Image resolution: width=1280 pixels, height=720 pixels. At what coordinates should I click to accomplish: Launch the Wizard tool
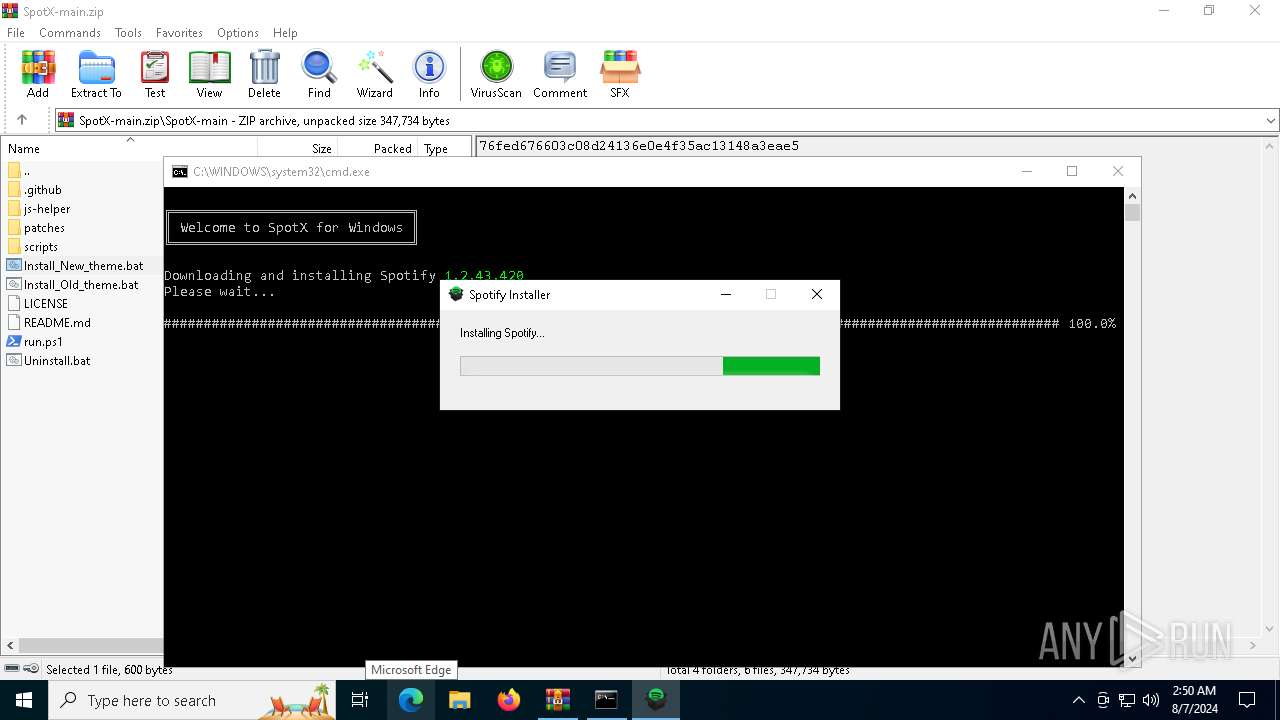tap(375, 75)
